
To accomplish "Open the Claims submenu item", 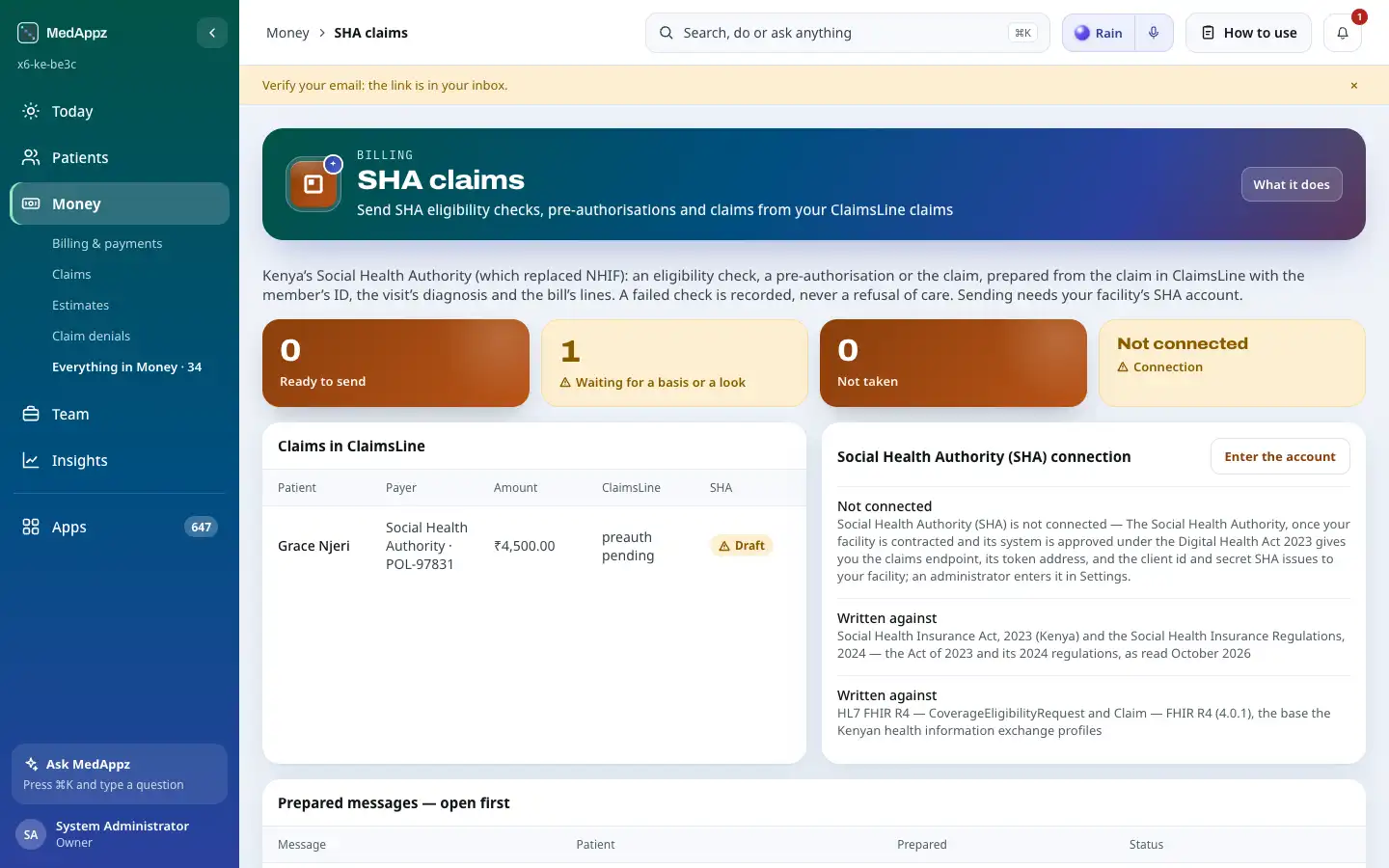I will [71, 275].
